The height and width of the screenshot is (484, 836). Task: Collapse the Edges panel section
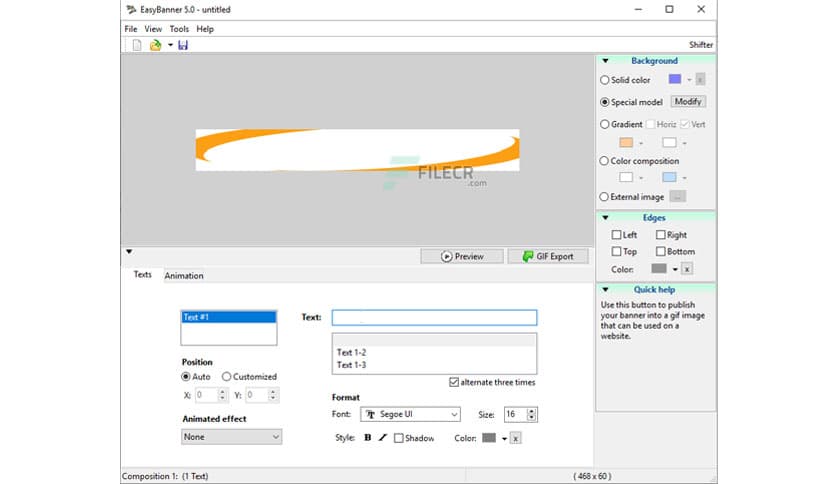point(605,217)
